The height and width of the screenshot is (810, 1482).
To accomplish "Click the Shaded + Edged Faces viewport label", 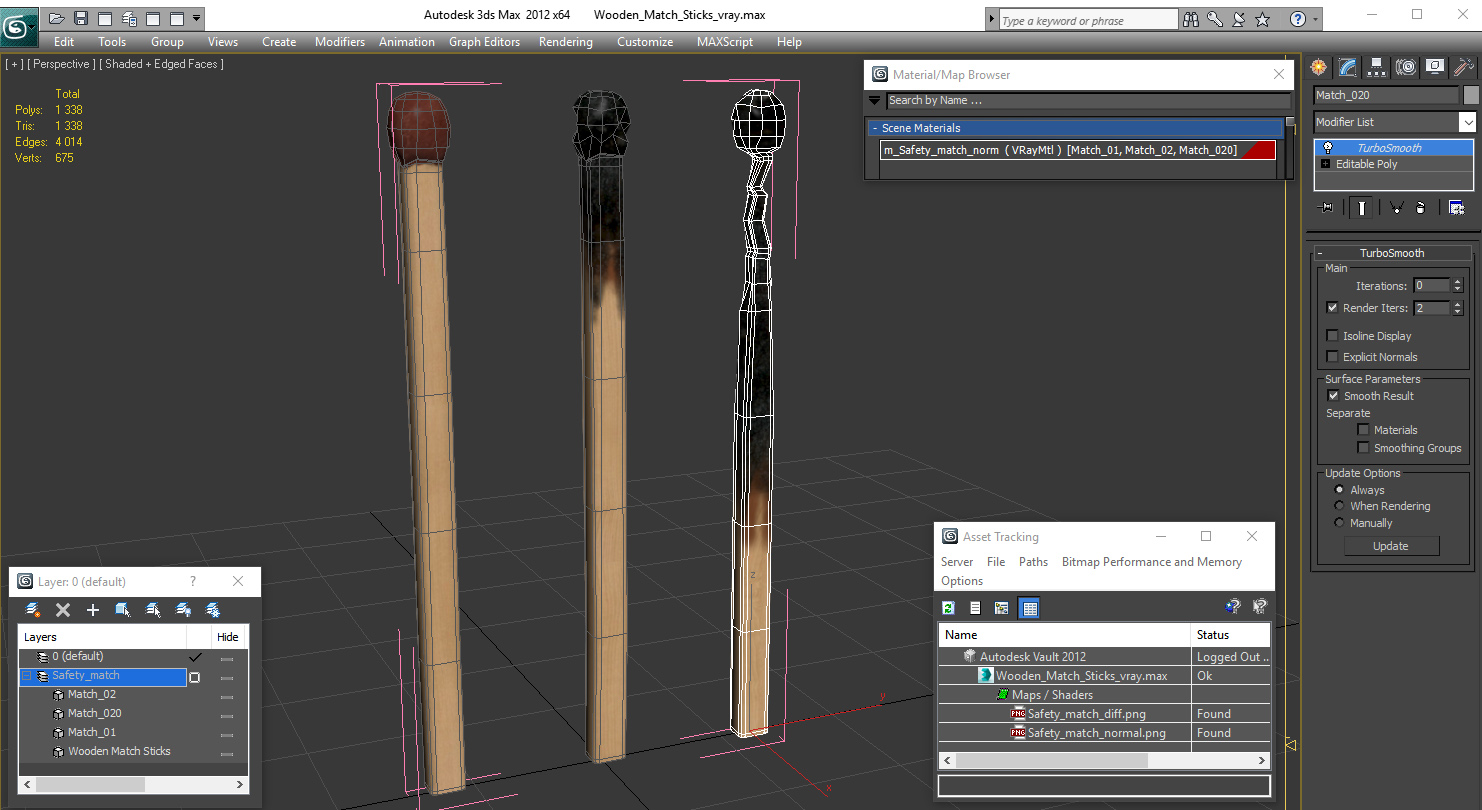I will [162, 64].
